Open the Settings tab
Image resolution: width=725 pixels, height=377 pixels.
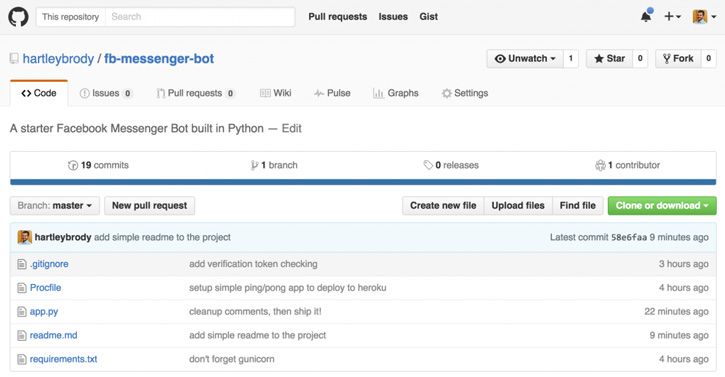pos(465,93)
